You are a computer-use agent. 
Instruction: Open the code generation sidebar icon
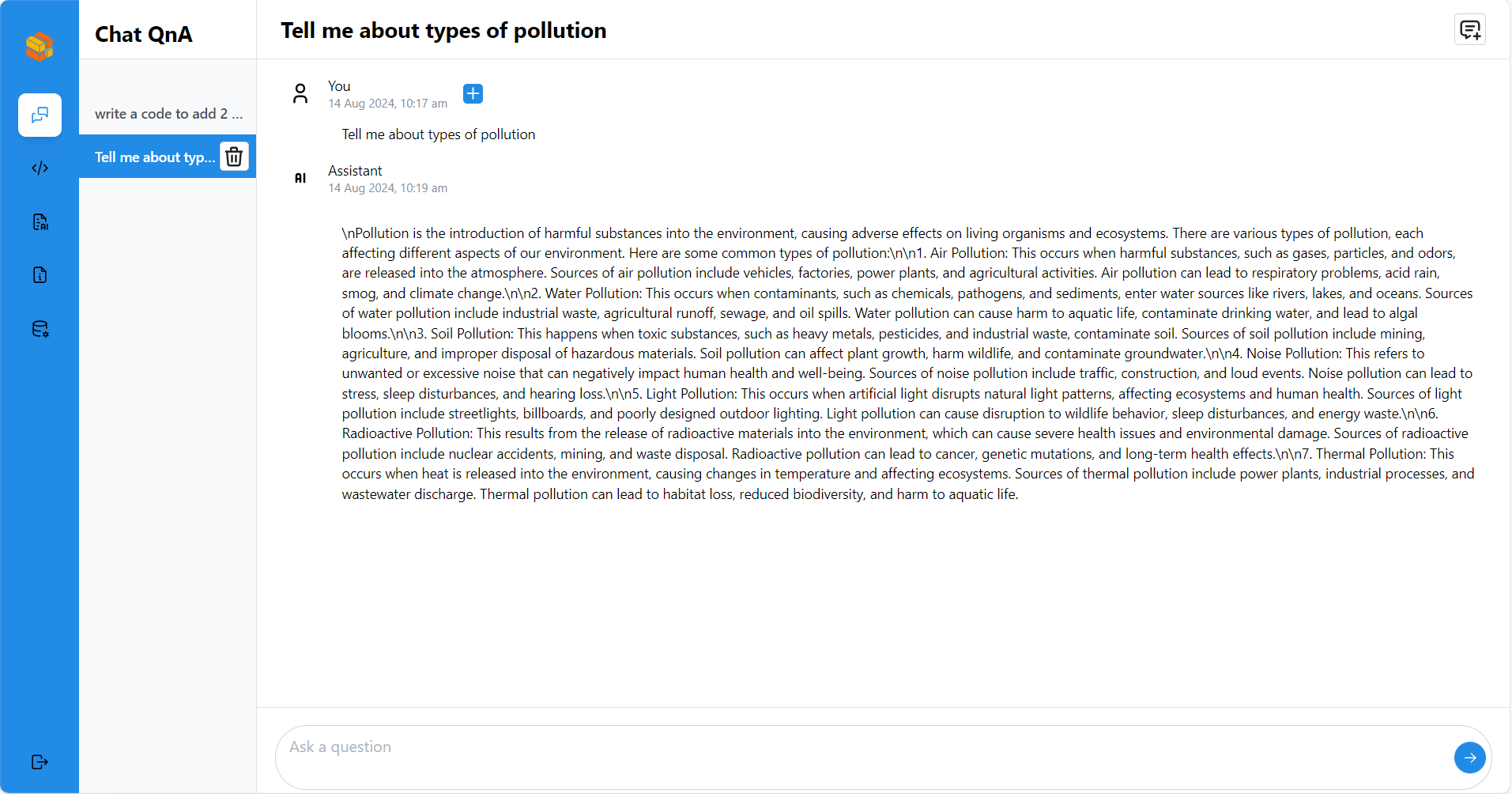pyautogui.click(x=40, y=168)
